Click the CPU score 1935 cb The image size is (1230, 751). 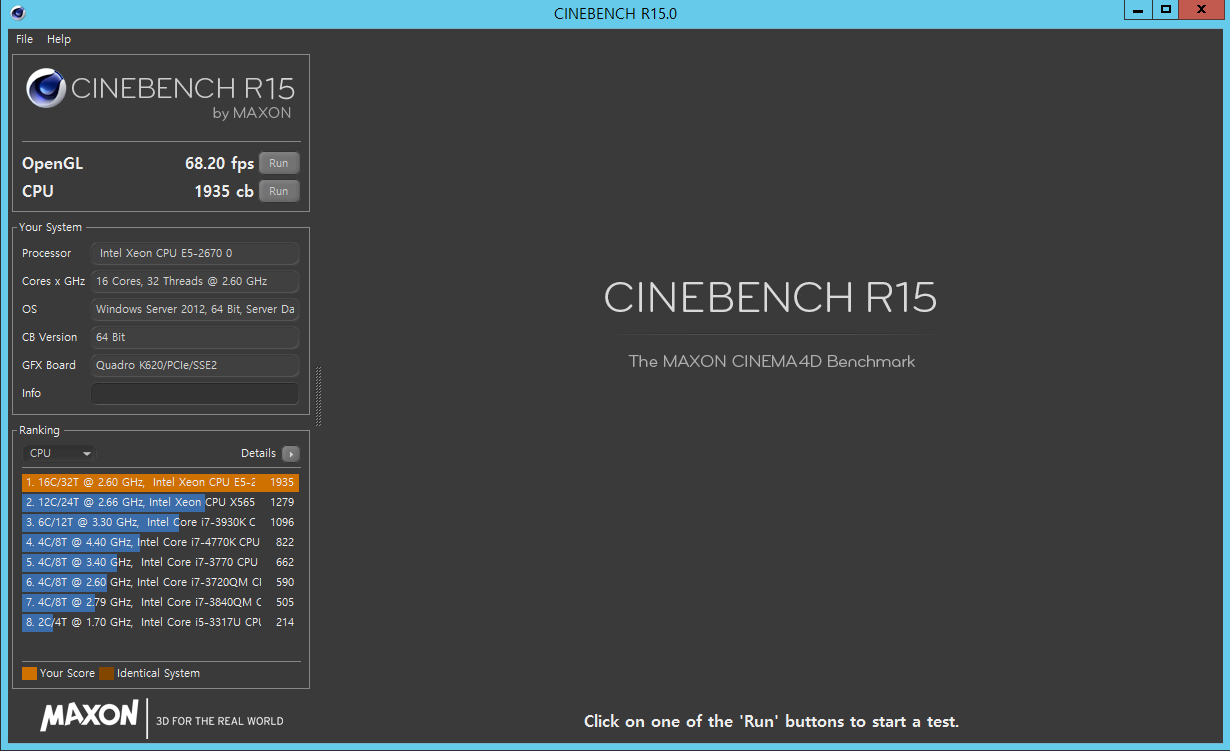coord(224,191)
